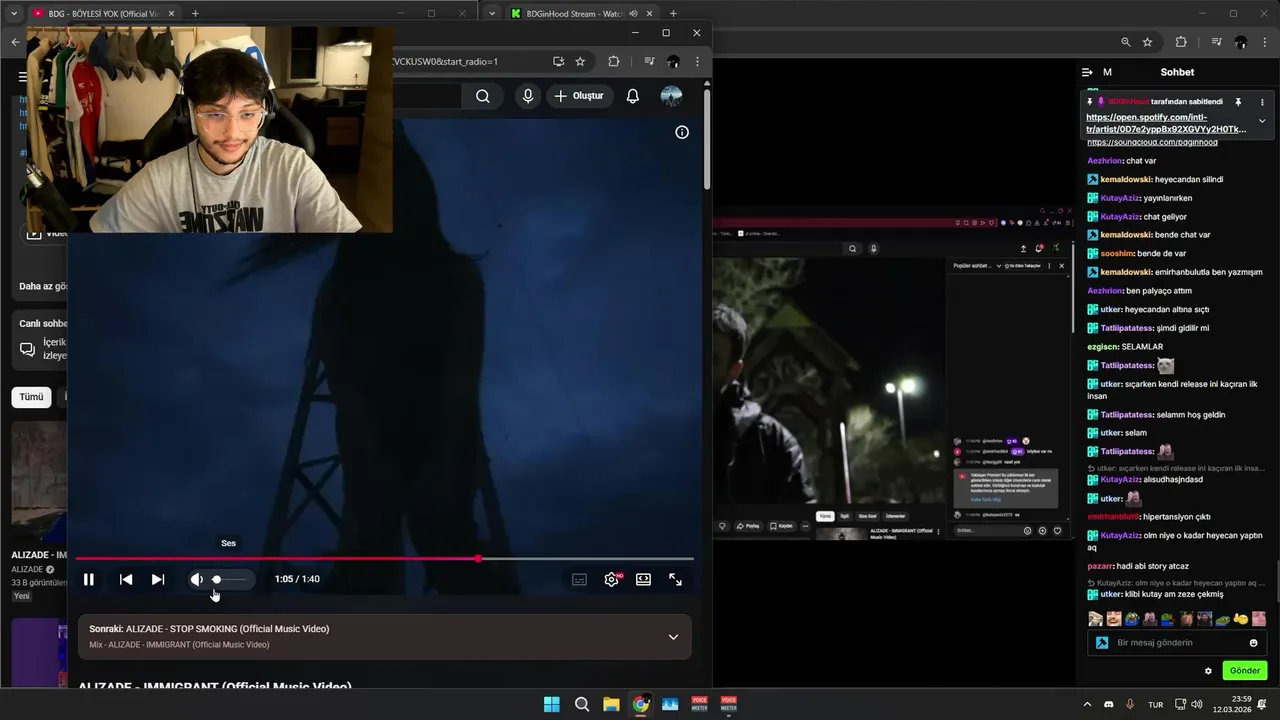Bookmark the YouTube page with star
1280x720 pixels.
(580, 61)
